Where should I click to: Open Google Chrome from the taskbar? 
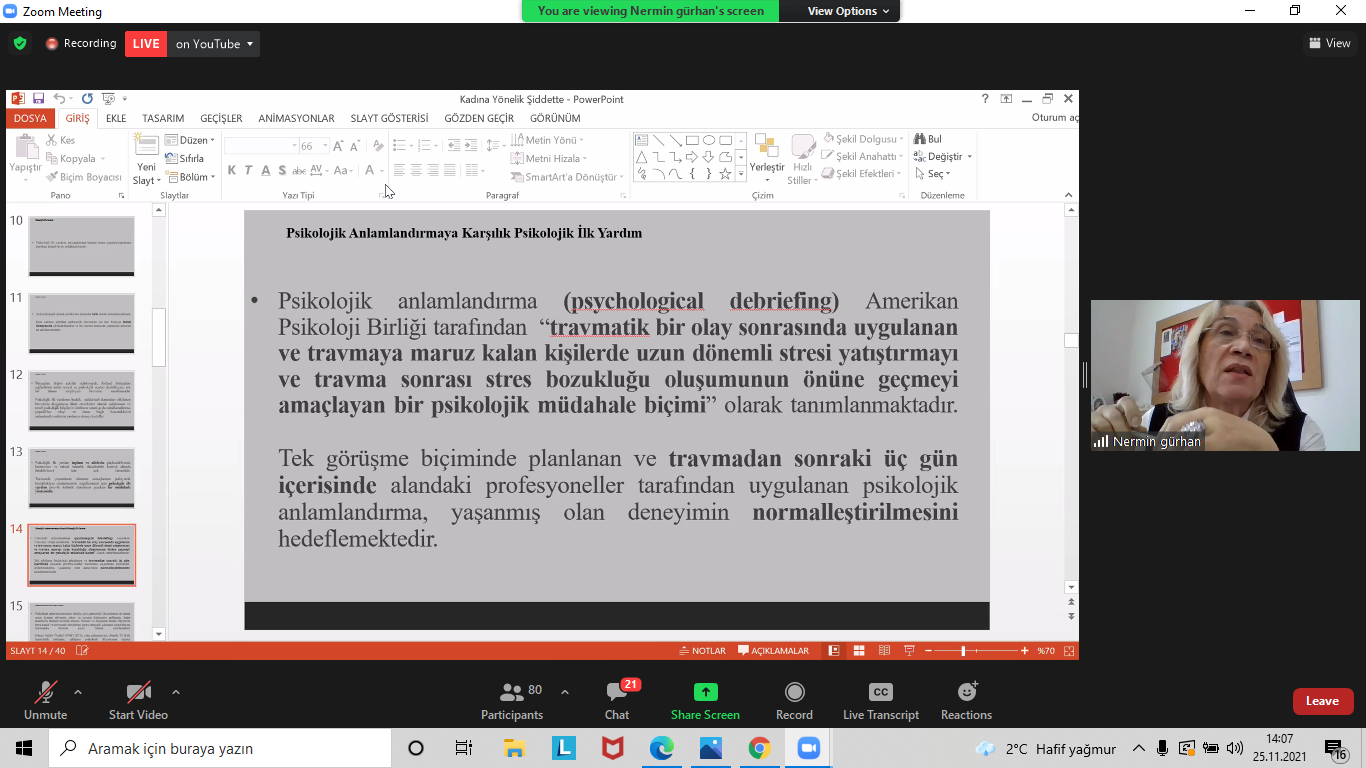pos(759,748)
